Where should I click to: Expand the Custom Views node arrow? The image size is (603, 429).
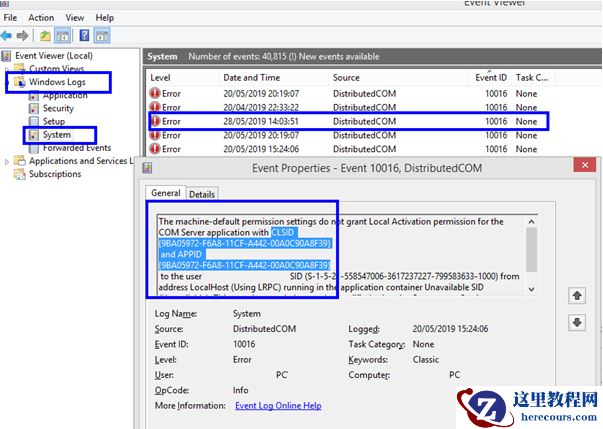point(7,69)
